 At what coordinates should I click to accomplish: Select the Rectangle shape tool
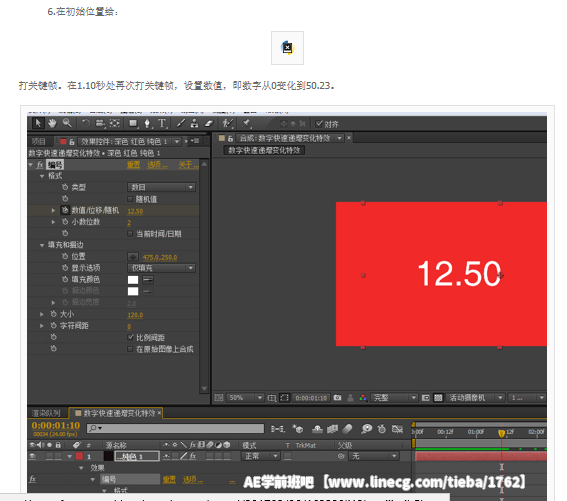(x=133, y=123)
